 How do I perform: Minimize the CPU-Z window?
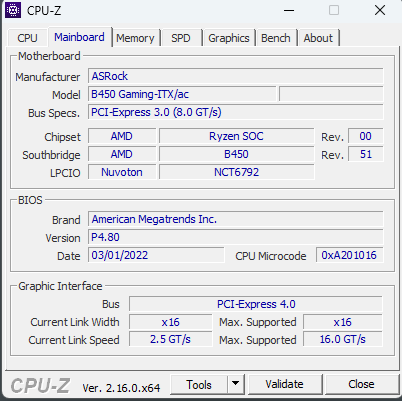(x=289, y=10)
